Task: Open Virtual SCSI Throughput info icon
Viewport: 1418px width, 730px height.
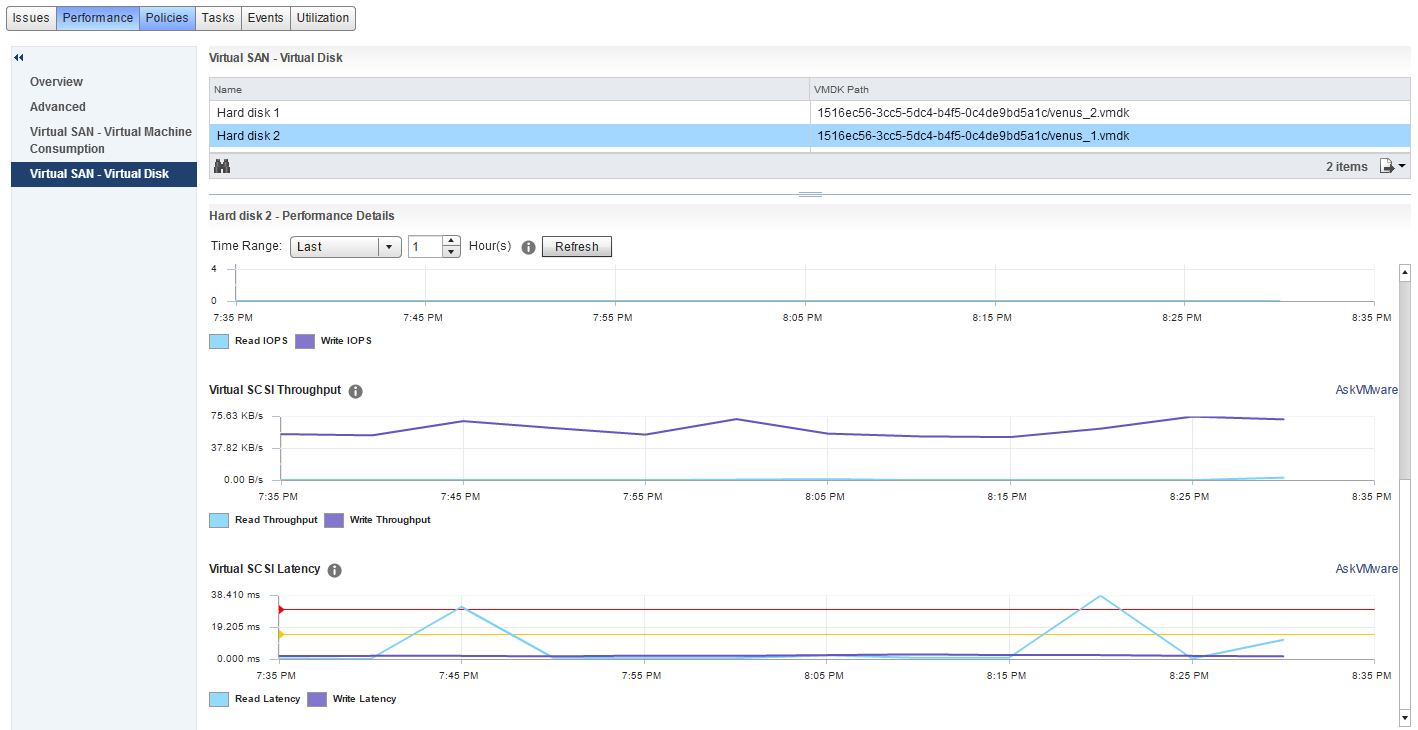Action: 355,391
